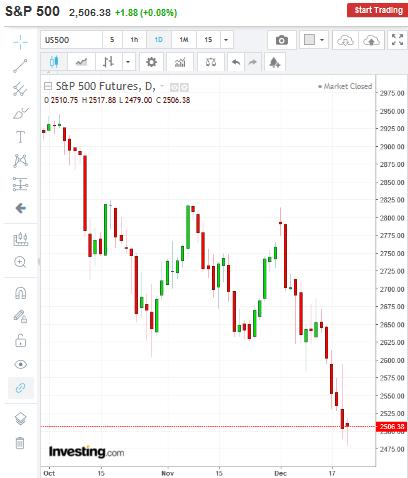This screenshot has height=478, width=408.
Task: Select the XABCD pattern tool
Action: tap(20, 161)
